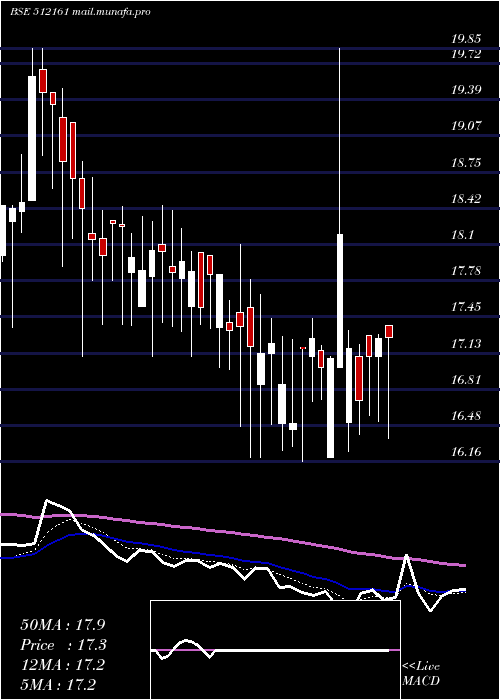This screenshot has height=700, width=500.
Task: Click the 19.07 price axis label
Action: [x=466, y=125]
